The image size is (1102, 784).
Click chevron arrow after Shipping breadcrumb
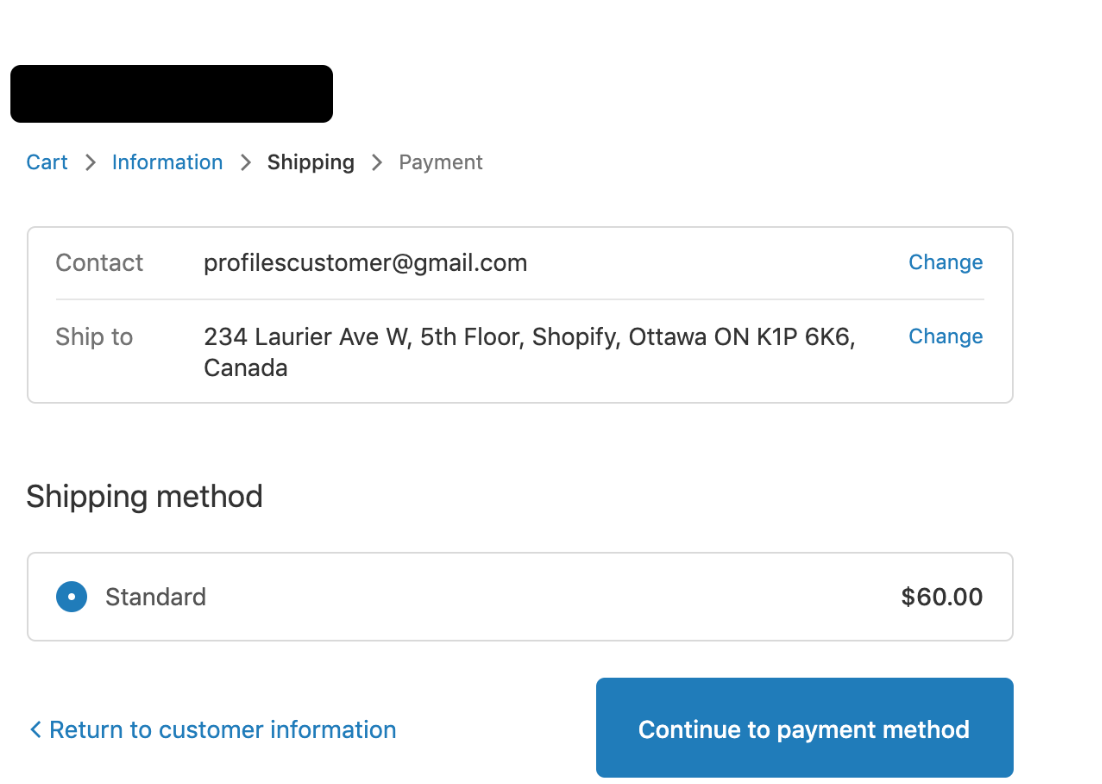point(377,162)
